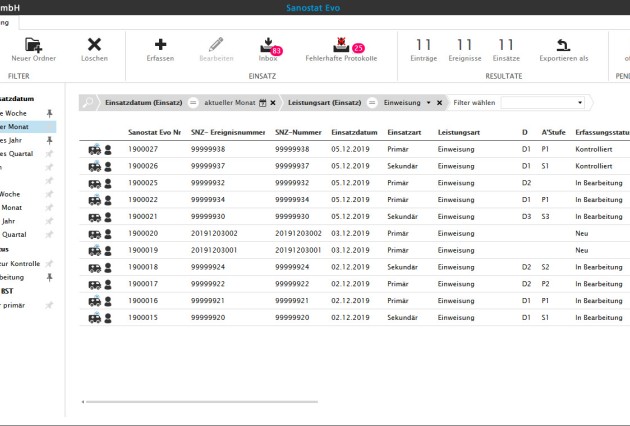Screen dimensions: 630x426
Task: Click ambulance icon in row 1900020
Action: click(x=95, y=234)
